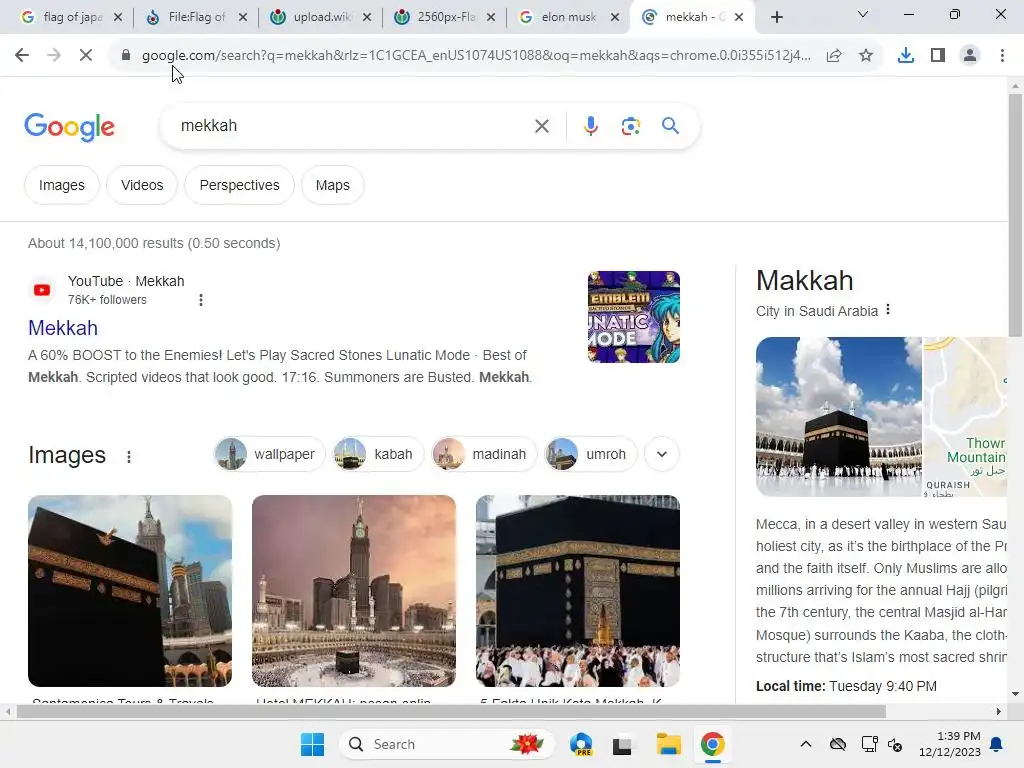1024x768 pixels.
Task: Select the kabah image chip
Action: point(377,454)
